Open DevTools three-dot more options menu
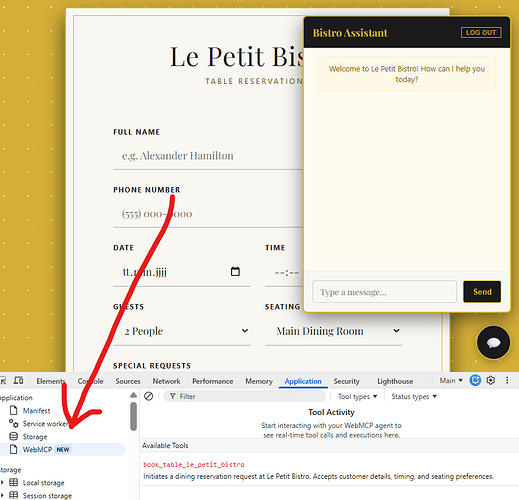The width and height of the screenshot is (519, 500). [507, 380]
